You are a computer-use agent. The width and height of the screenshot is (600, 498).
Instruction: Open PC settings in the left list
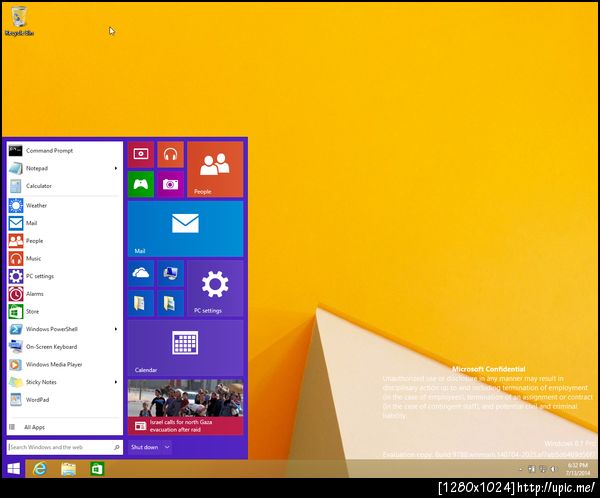coord(64,276)
